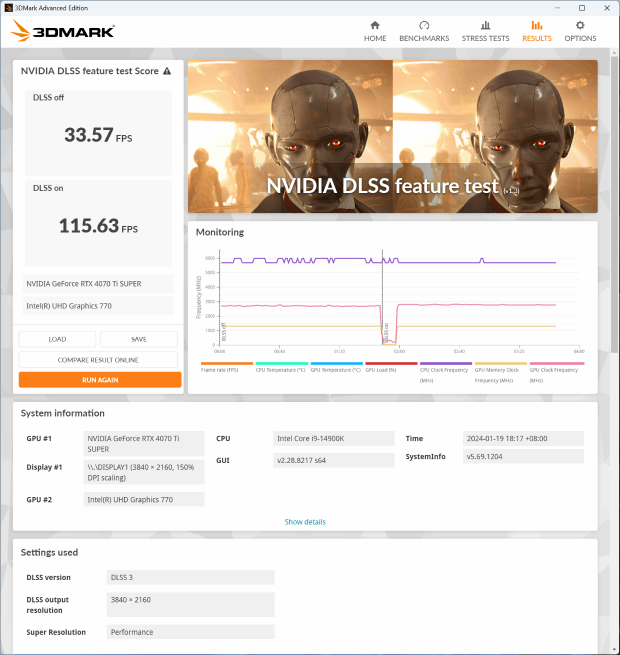This screenshot has width=620, height=655.
Task: Toggle the CPU Clock Frequency legend
Action: coord(445,373)
